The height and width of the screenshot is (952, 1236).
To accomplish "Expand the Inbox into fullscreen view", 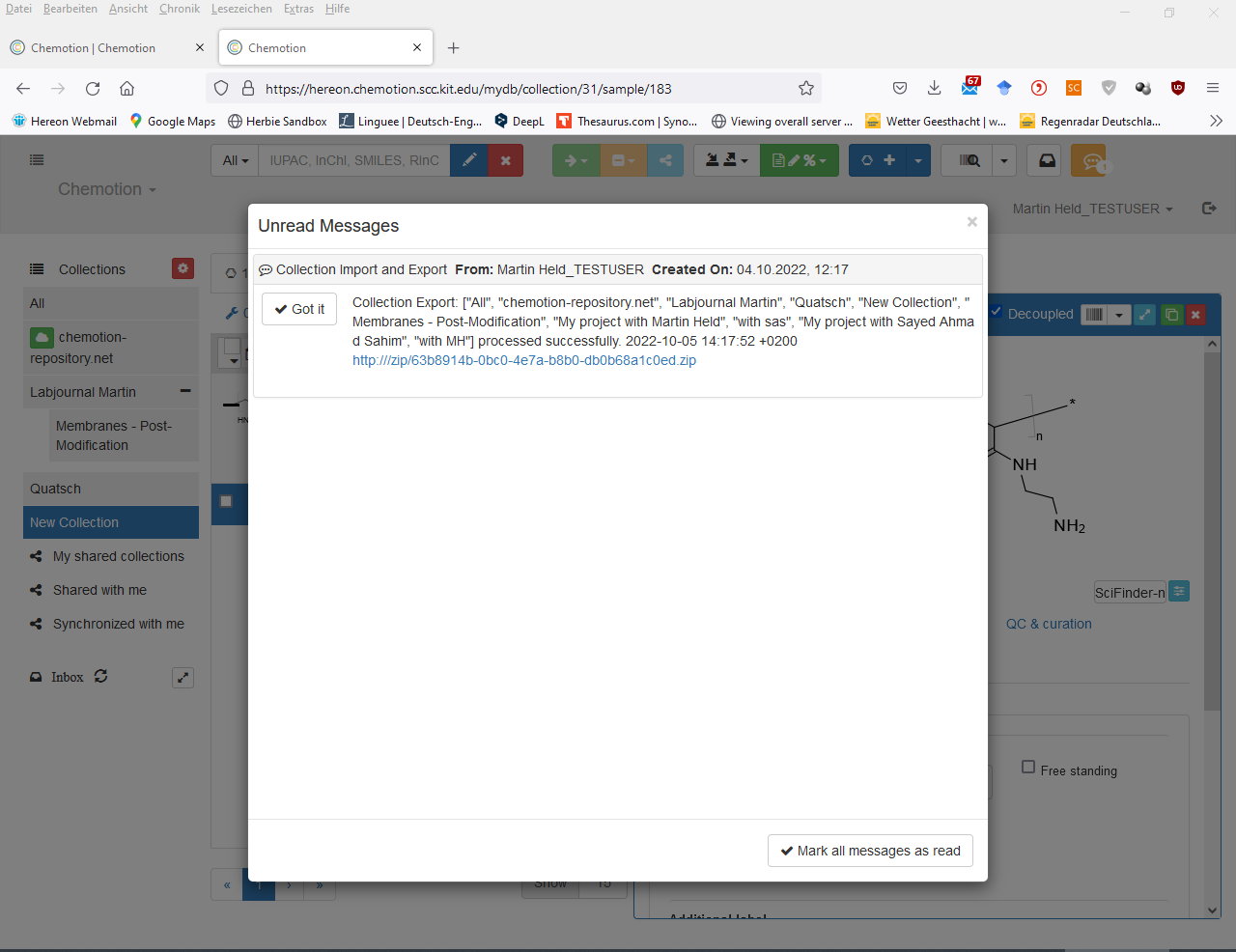I will pos(183,677).
